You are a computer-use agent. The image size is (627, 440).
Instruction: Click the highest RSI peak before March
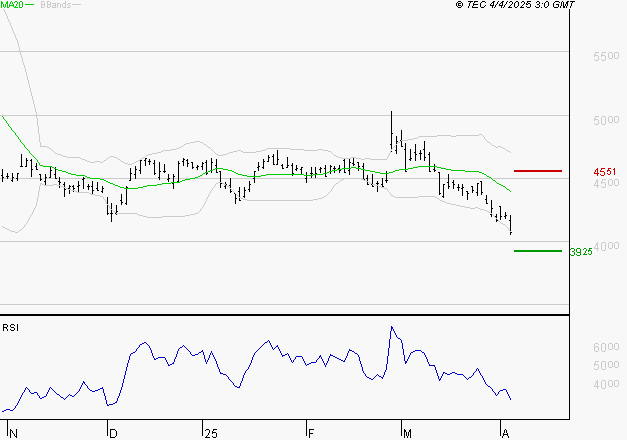391,328
